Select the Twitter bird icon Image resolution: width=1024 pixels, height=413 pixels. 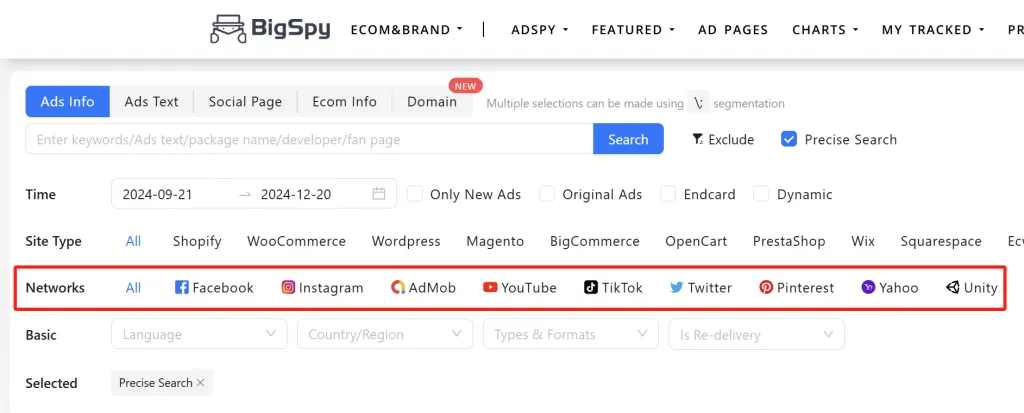[x=677, y=288]
